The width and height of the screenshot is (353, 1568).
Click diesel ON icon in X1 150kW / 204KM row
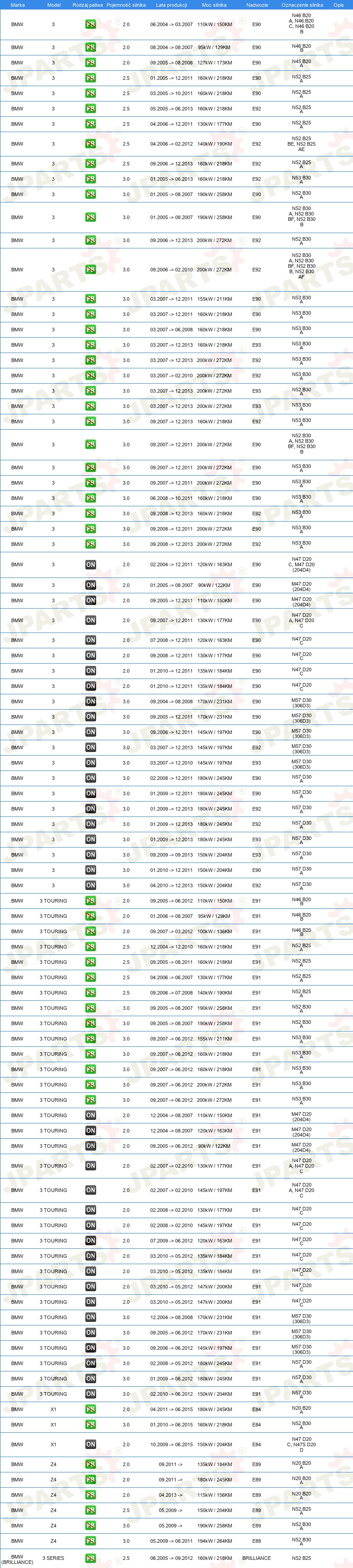[90, 1444]
